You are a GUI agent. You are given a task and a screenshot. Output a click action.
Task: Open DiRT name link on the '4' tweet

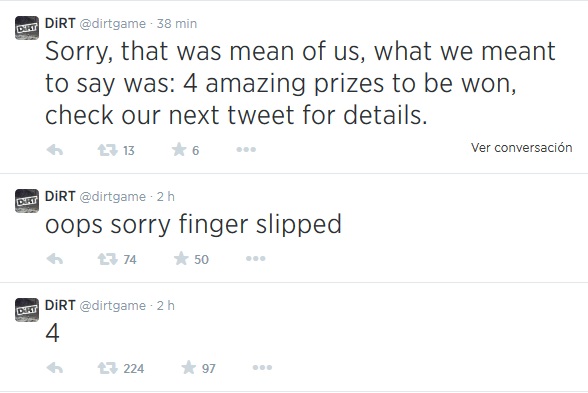[x=60, y=305]
